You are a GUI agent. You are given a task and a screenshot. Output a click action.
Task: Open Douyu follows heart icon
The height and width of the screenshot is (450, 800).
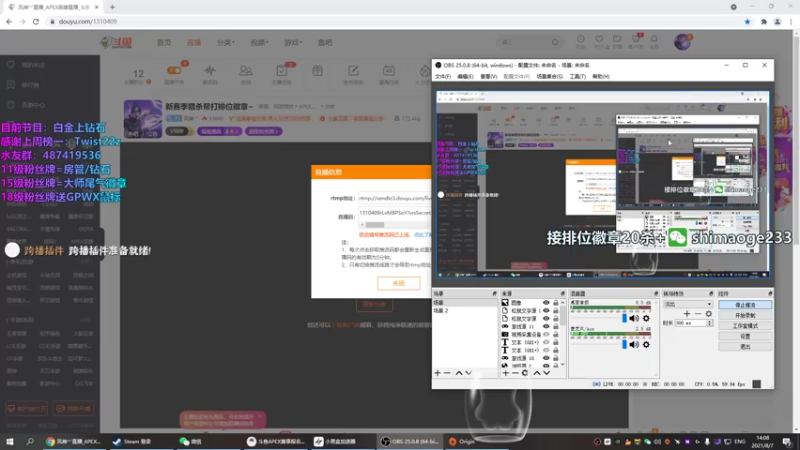pyautogui.click(x=599, y=39)
